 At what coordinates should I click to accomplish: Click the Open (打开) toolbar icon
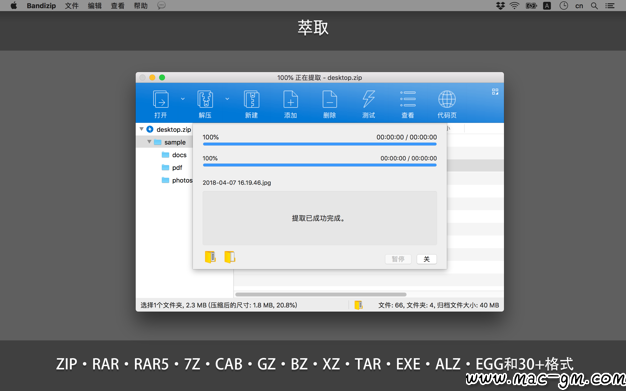(160, 103)
